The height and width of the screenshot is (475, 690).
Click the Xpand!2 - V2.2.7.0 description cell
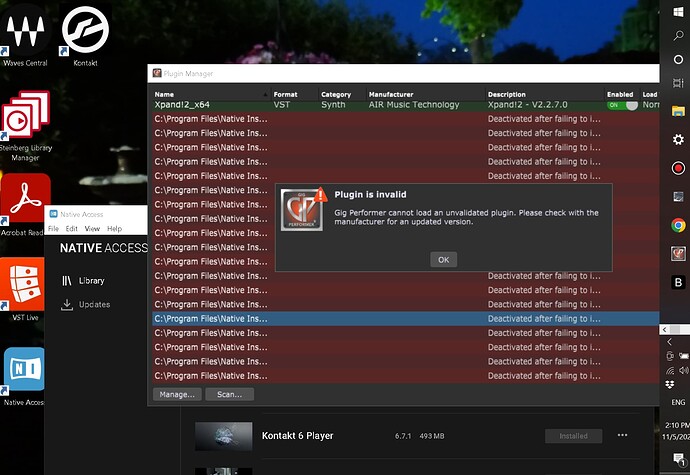point(527,105)
